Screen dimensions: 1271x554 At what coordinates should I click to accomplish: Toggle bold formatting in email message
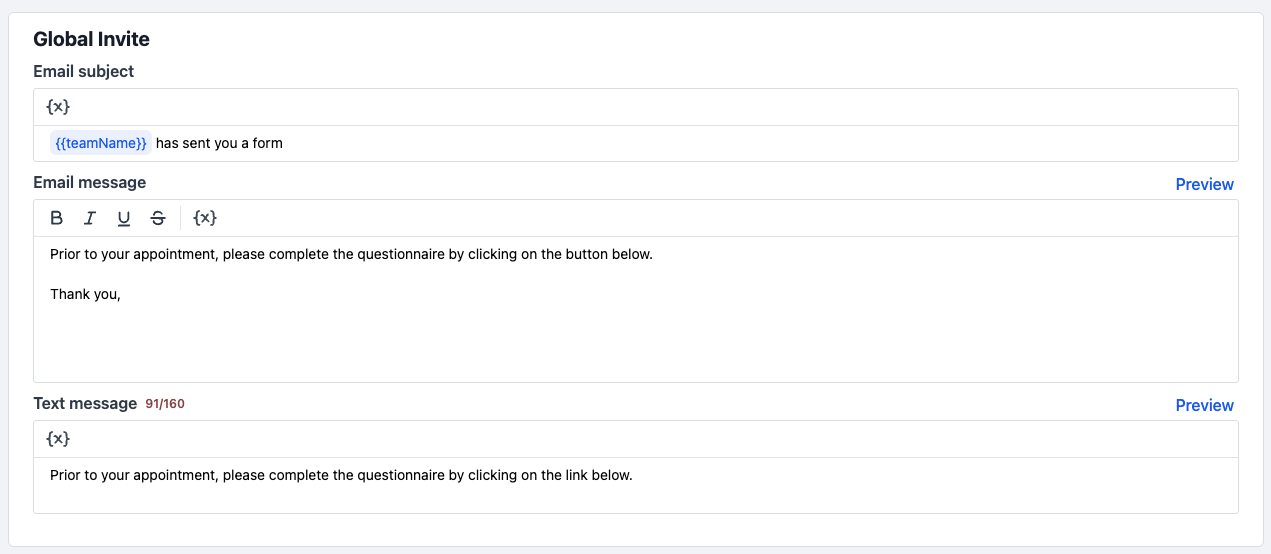pyautogui.click(x=57, y=218)
